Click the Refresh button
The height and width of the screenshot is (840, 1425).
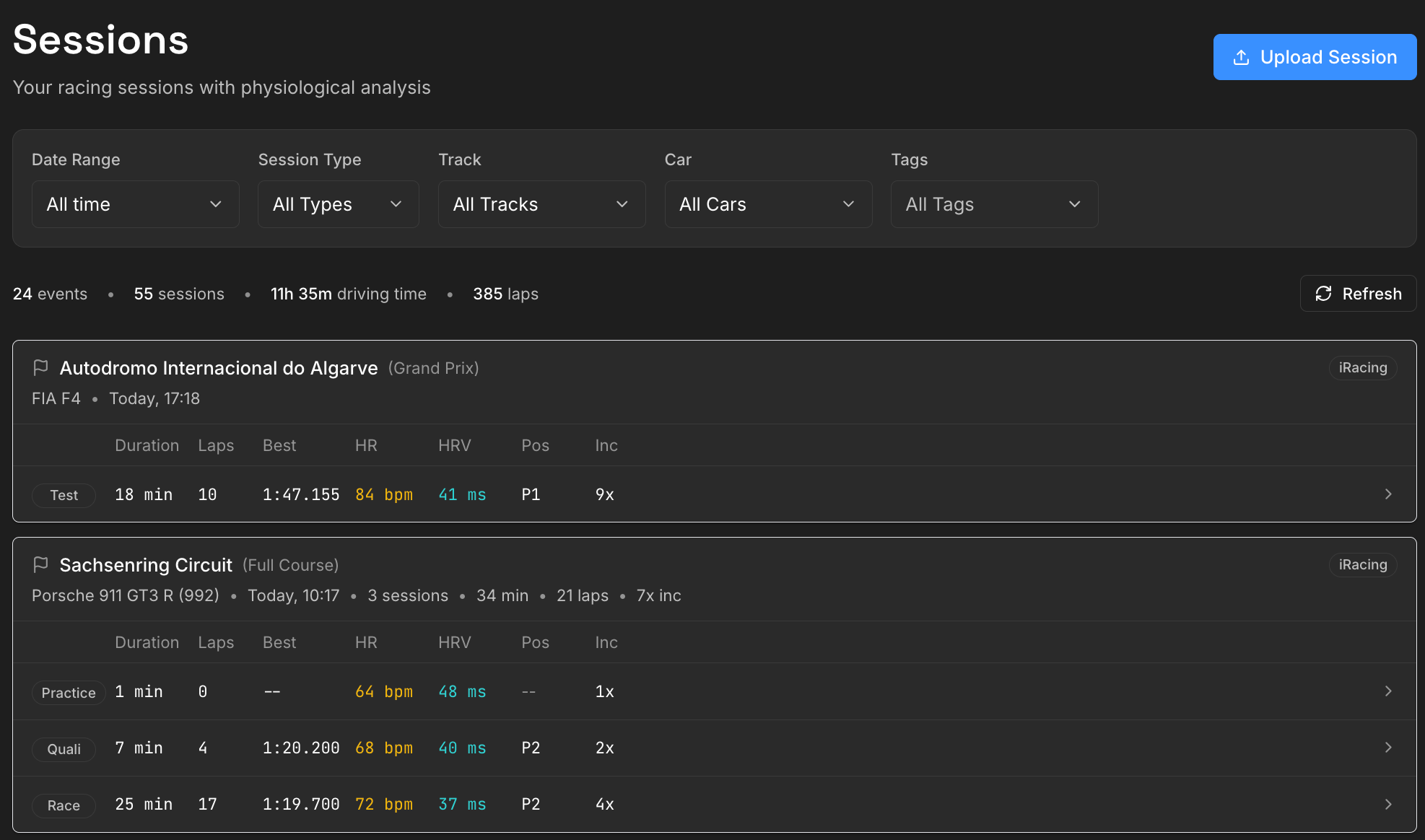1359,294
